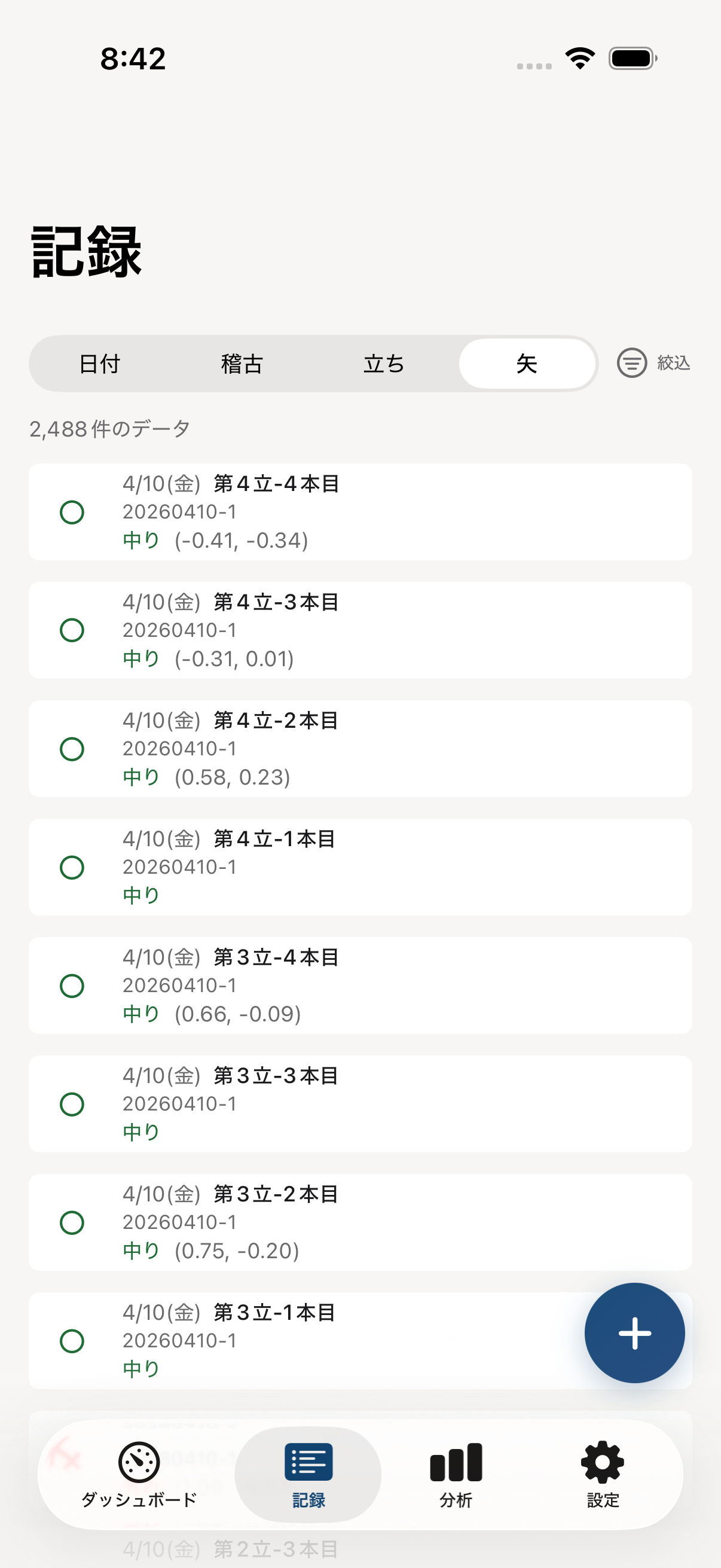This screenshot has height=1568, width=721.
Task: Switch segmented control to 立ち
Action: point(384,364)
